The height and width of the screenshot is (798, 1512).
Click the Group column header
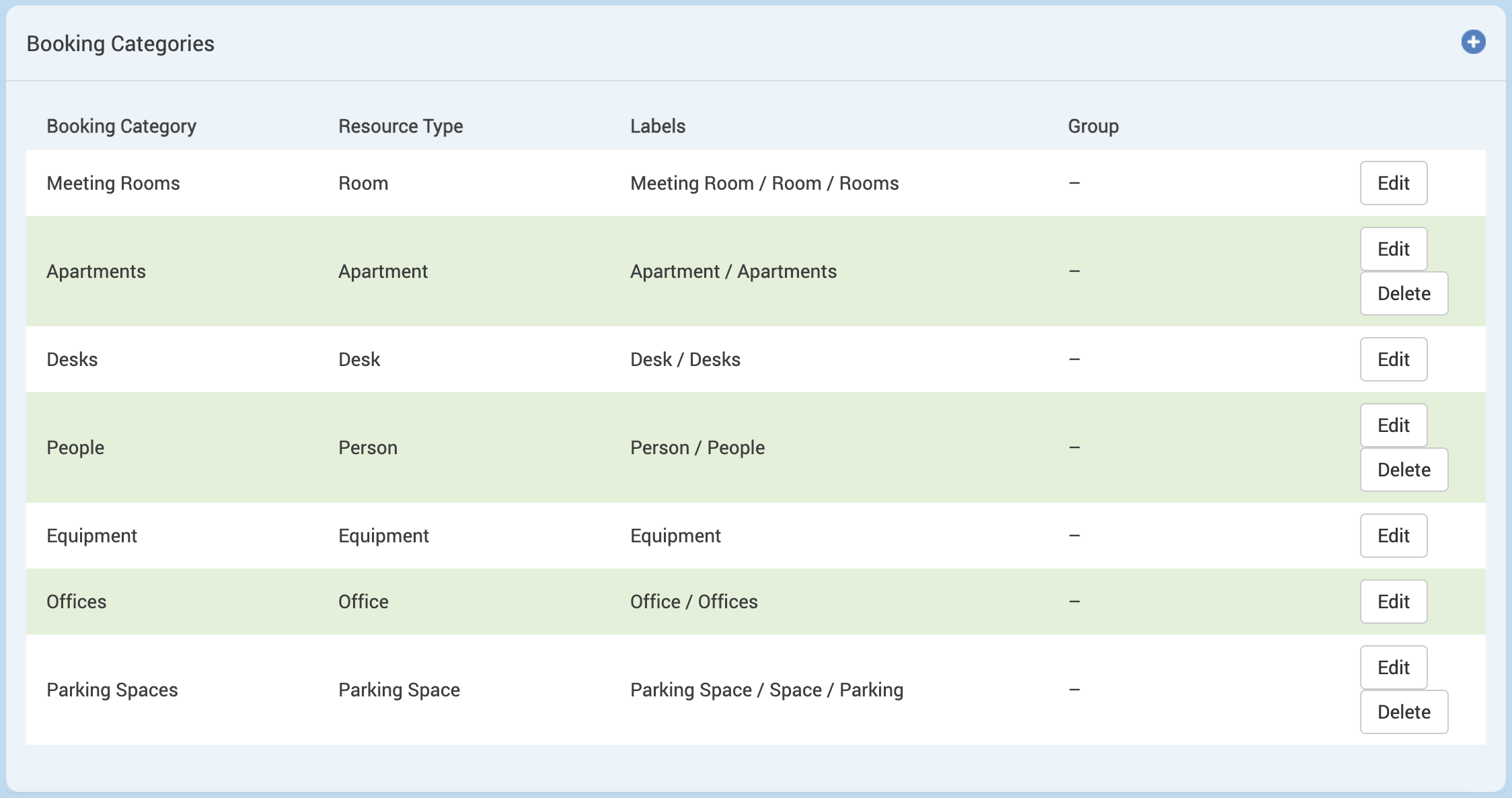pyautogui.click(x=1093, y=126)
